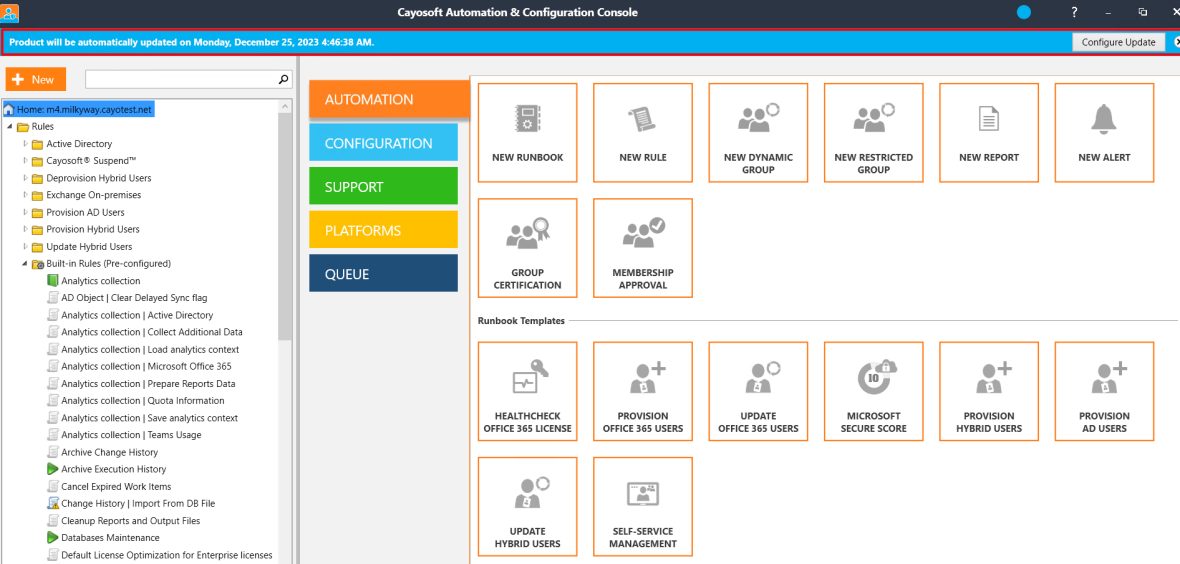Viewport: 1180px width, 564px height.
Task: Click the Home icon in the tree
Action: click(10, 109)
